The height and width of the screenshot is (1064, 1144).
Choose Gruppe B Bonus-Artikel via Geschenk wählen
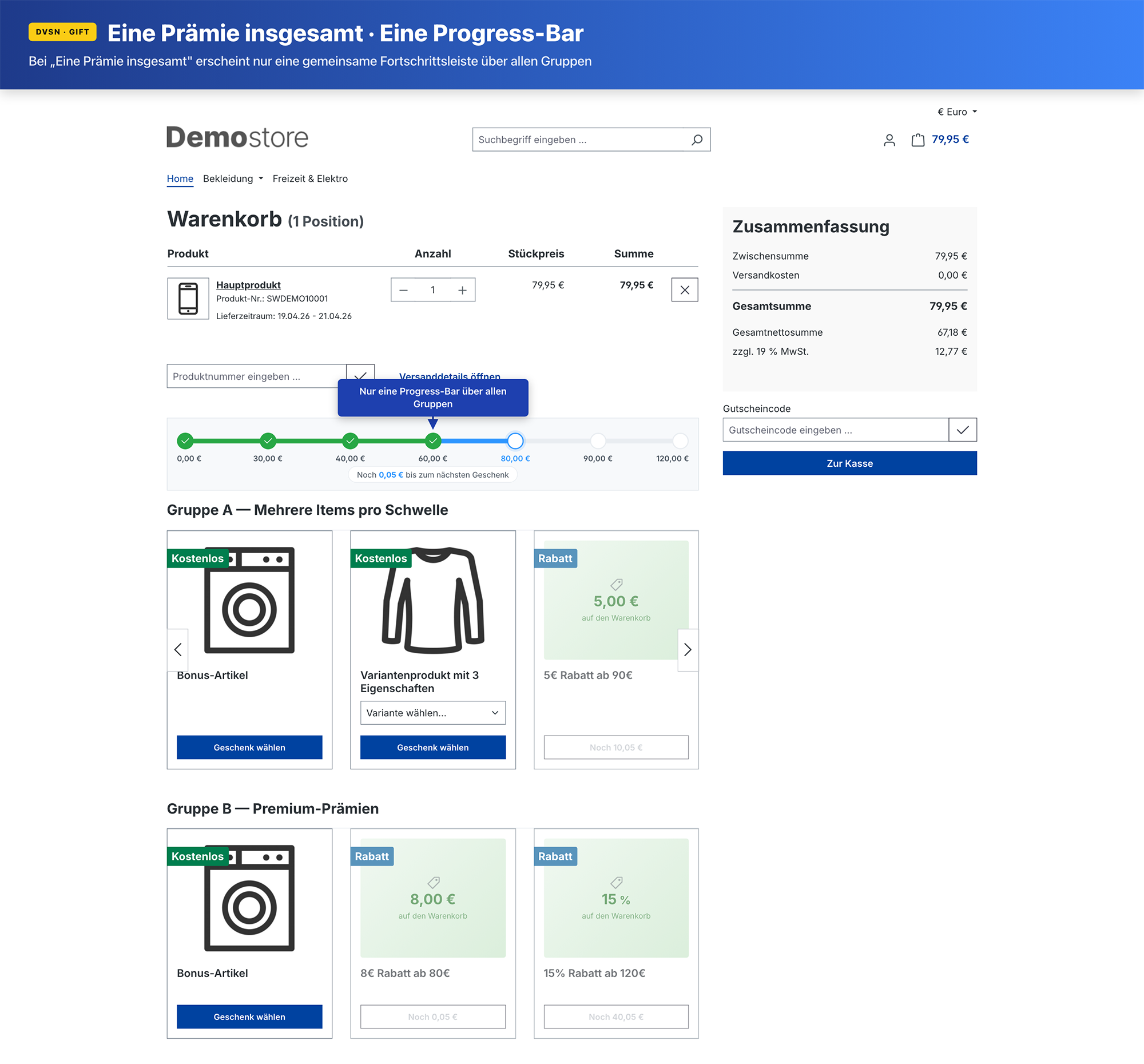coord(249,1017)
